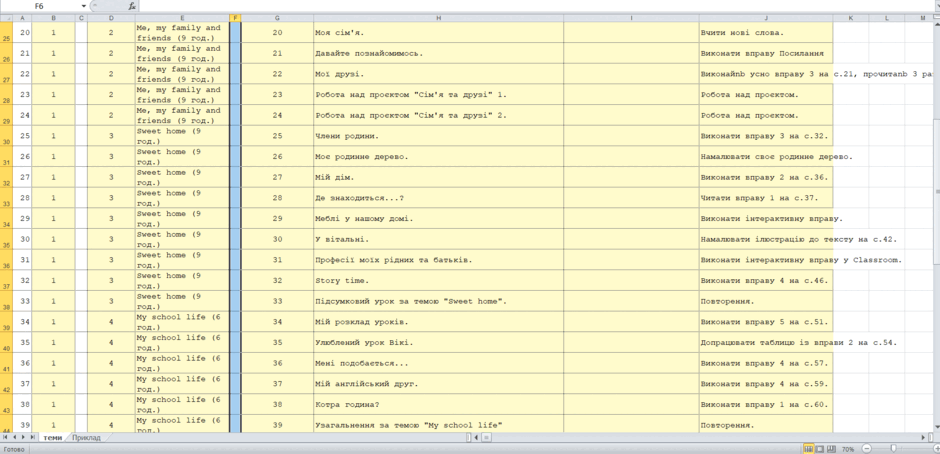Click cell 'Виконати вправу Посилання'
The height and width of the screenshot is (454, 940).
(766, 53)
